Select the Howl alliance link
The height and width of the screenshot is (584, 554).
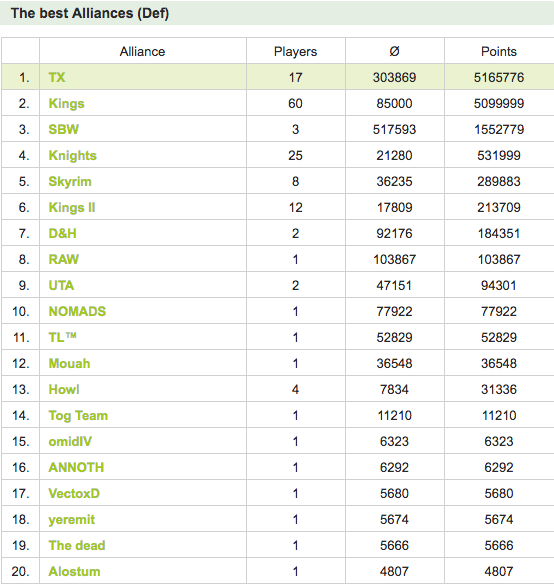pos(64,389)
